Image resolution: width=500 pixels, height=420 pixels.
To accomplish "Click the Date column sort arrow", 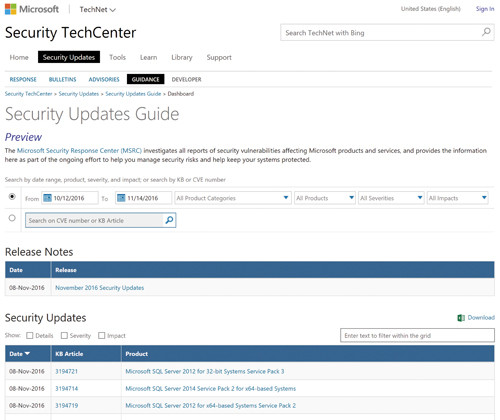I will tap(27, 353).
